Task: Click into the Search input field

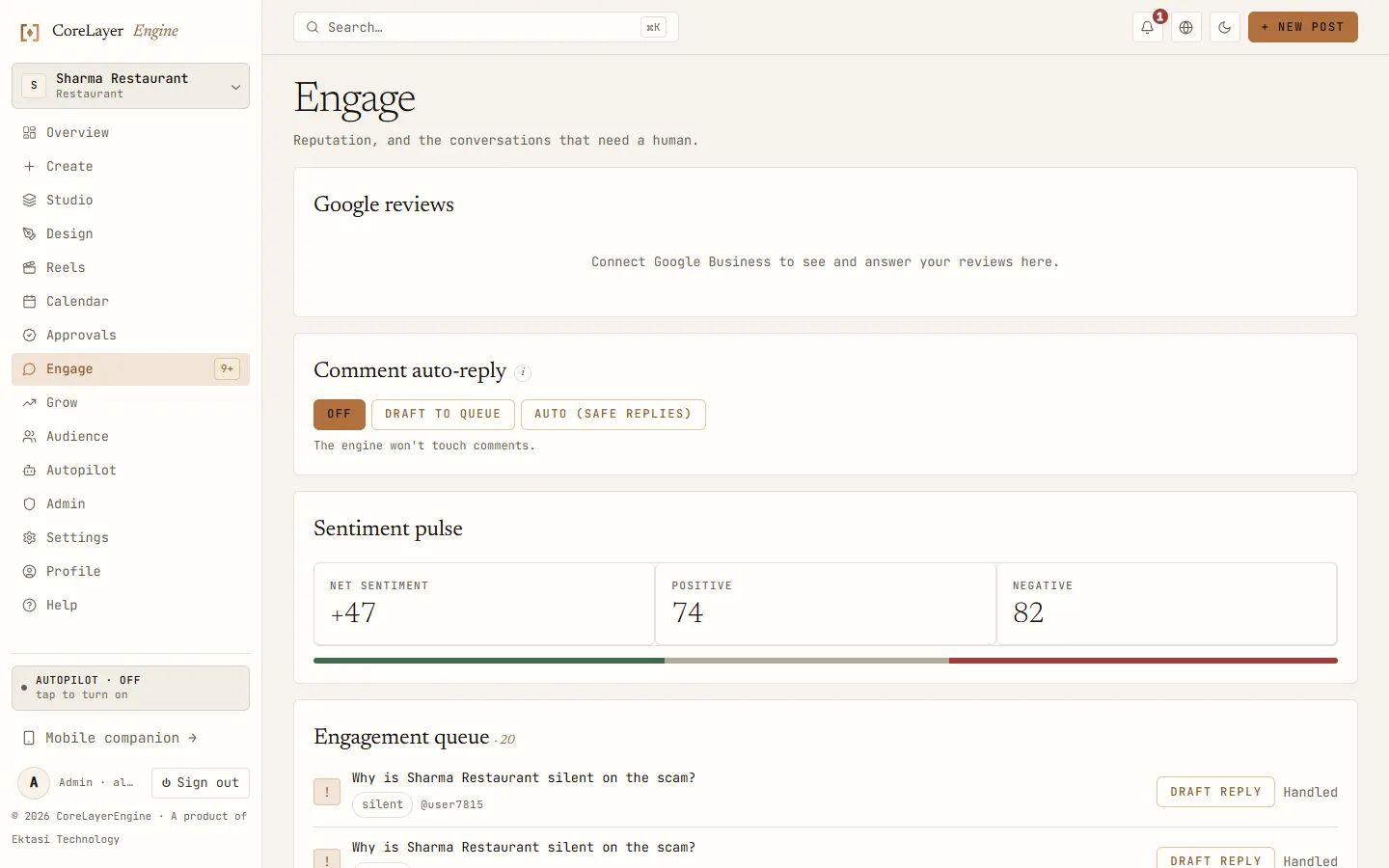Action: [486, 27]
